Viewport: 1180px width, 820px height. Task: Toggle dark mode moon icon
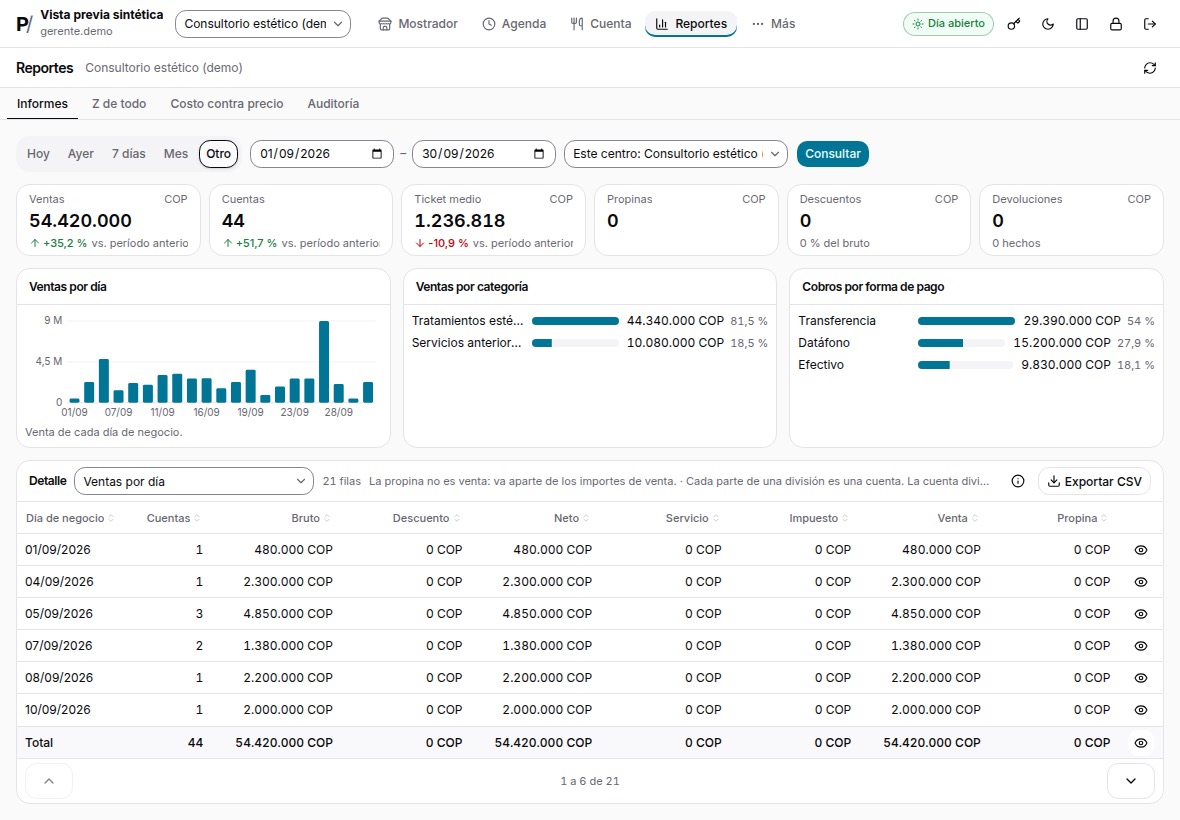pyautogui.click(x=1048, y=24)
